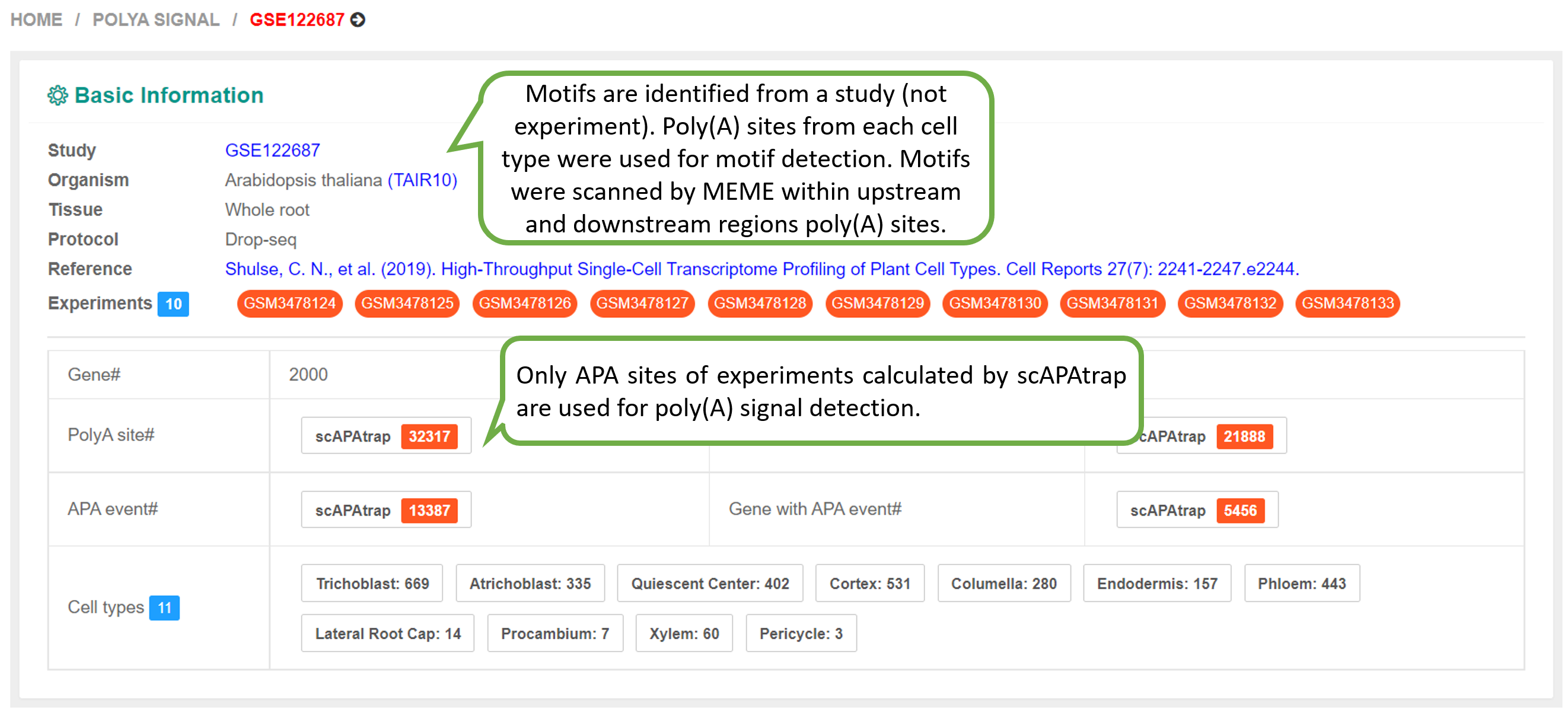Viewport: 1568px width, 715px height.
Task: Select the Endodermis: 157 cell type
Action: (x=1157, y=584)
